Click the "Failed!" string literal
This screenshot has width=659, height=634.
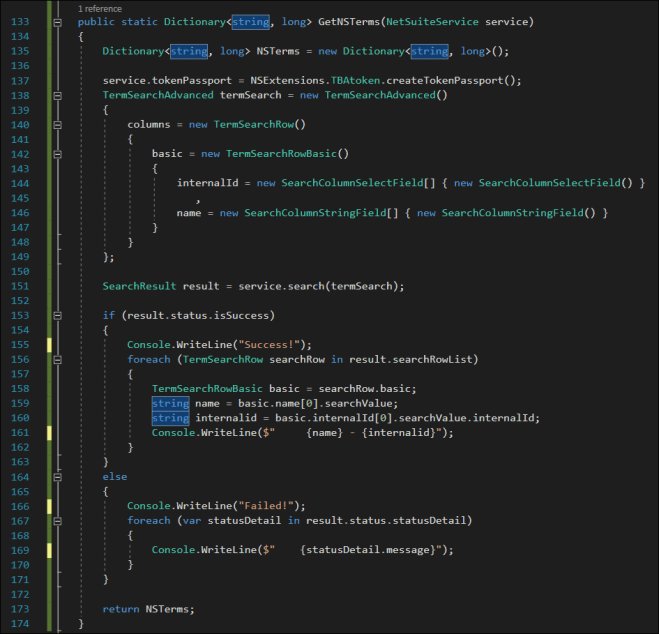(266, 506)
